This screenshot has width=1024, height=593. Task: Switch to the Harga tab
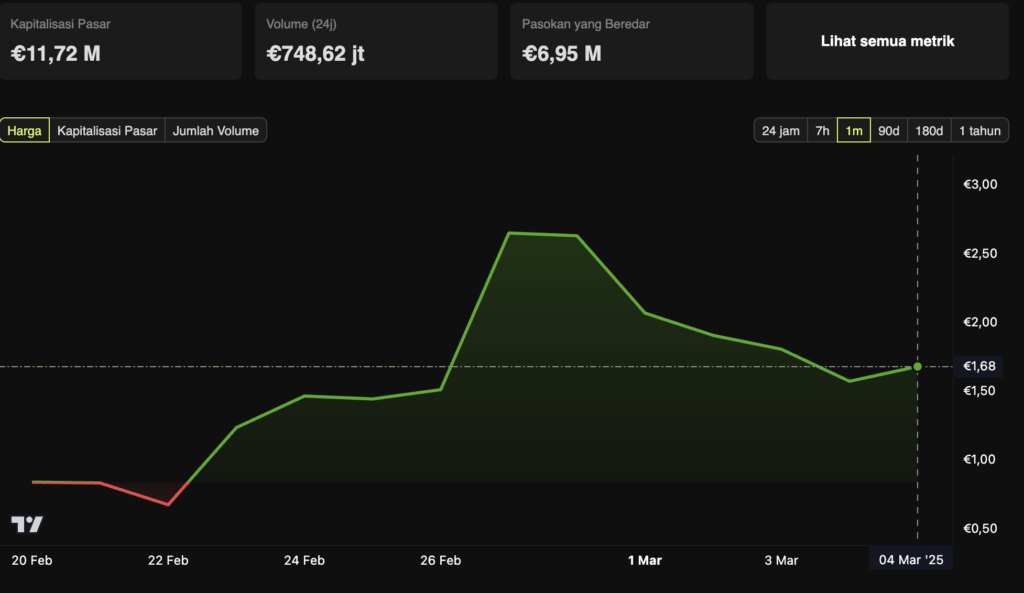click(24, 130)
